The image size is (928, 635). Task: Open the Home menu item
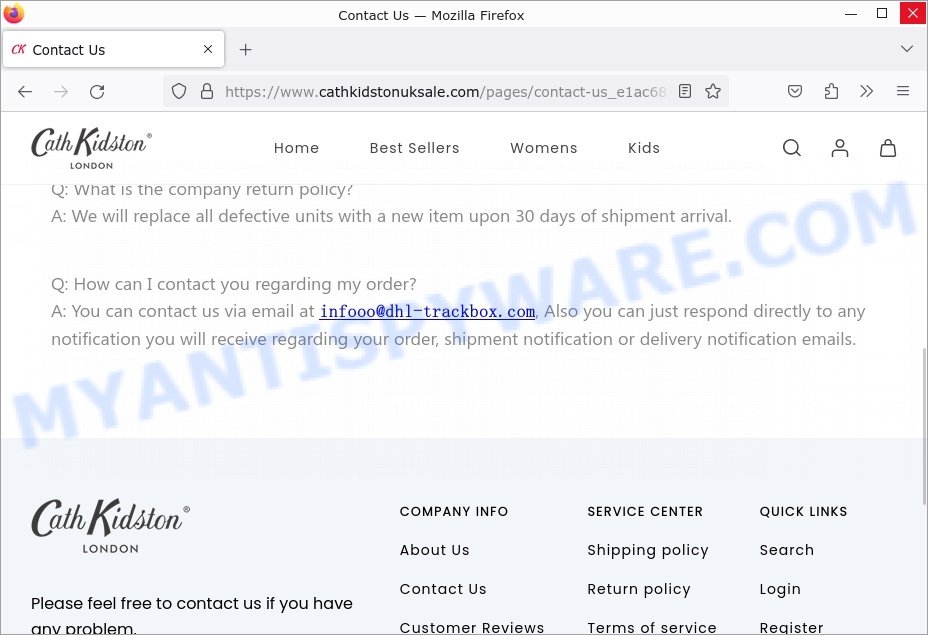coord(297,148)
